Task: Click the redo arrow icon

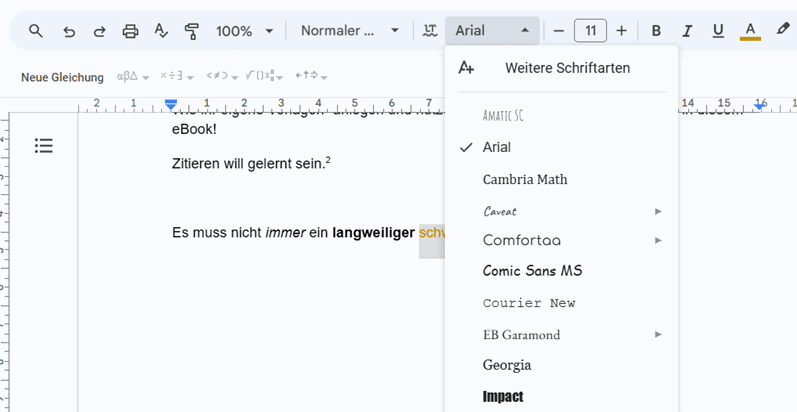Action: coord(99,31)
